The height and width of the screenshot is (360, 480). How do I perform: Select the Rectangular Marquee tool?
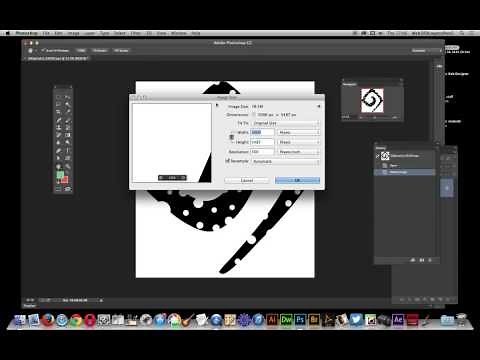point(59,97)
